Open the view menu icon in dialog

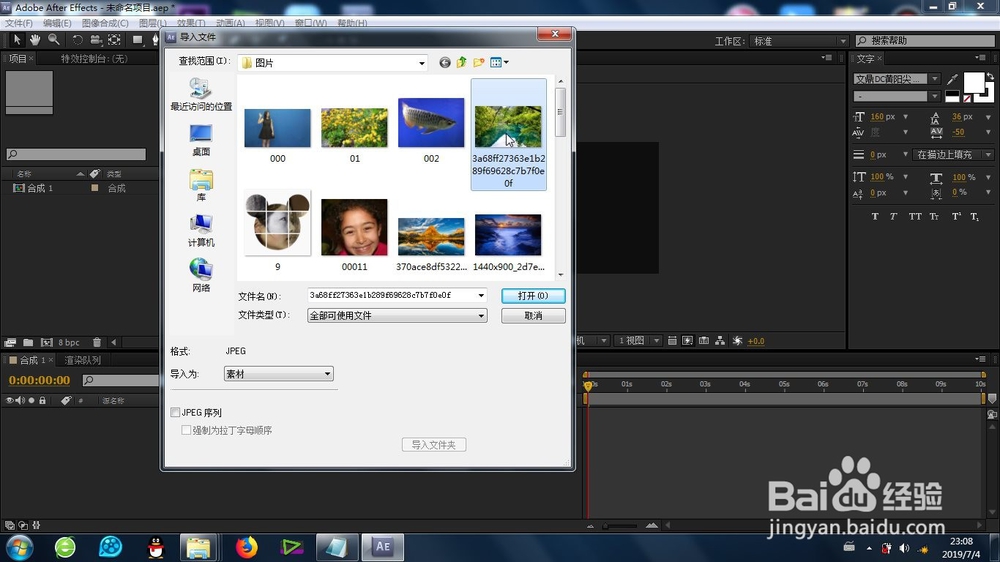pyautogui.click(x=499, y=63)
